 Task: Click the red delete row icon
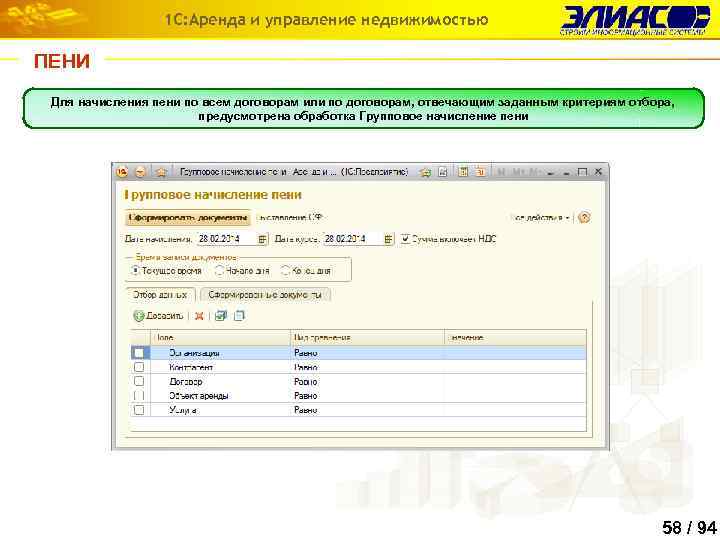point(199,316)
